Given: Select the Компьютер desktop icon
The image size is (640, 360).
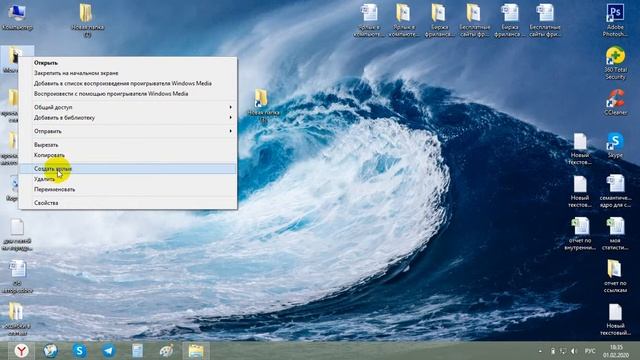Looking at the screenshot, I should pyautogui.click(x=17, y=17).
